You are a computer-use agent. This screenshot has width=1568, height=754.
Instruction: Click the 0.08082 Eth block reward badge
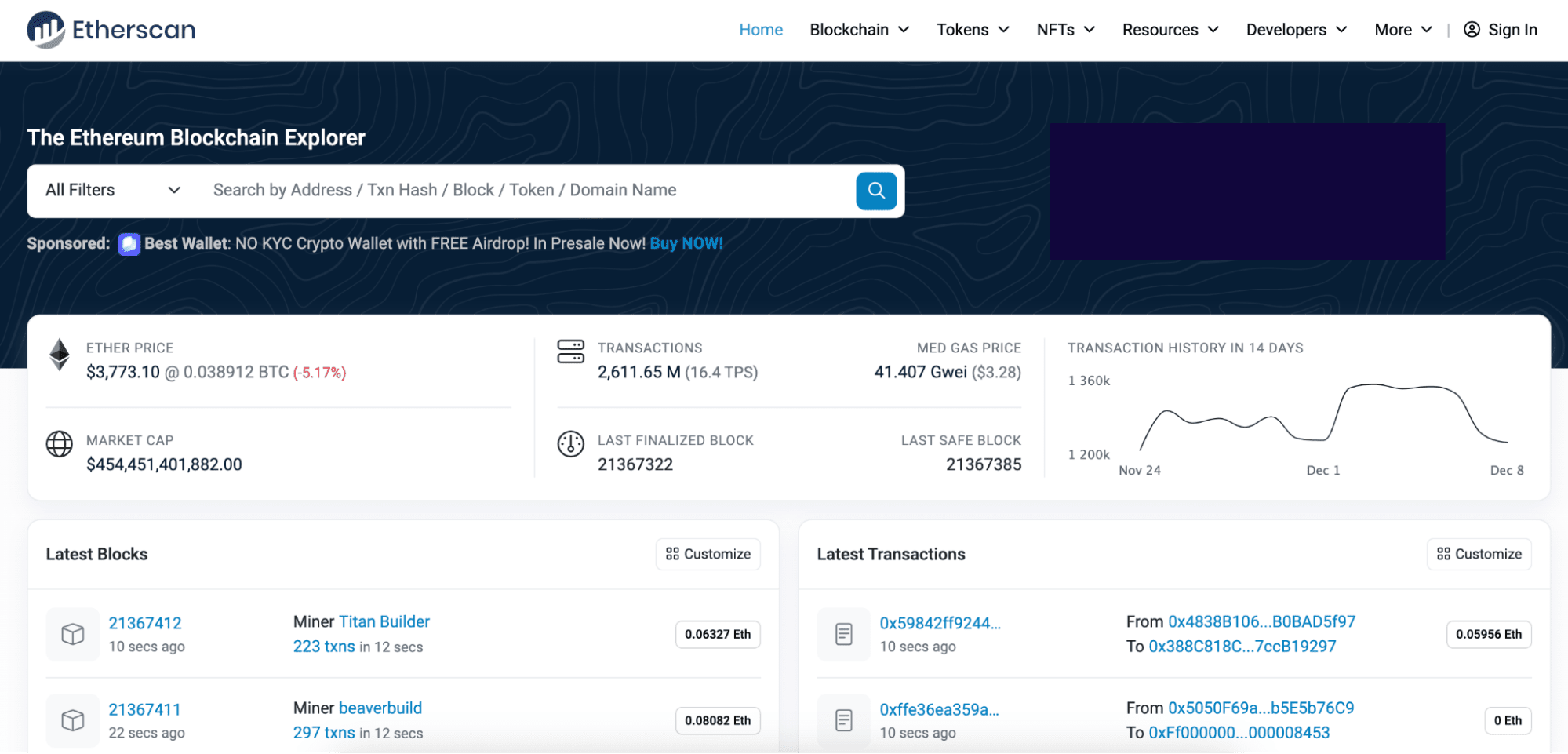point(718,721)
